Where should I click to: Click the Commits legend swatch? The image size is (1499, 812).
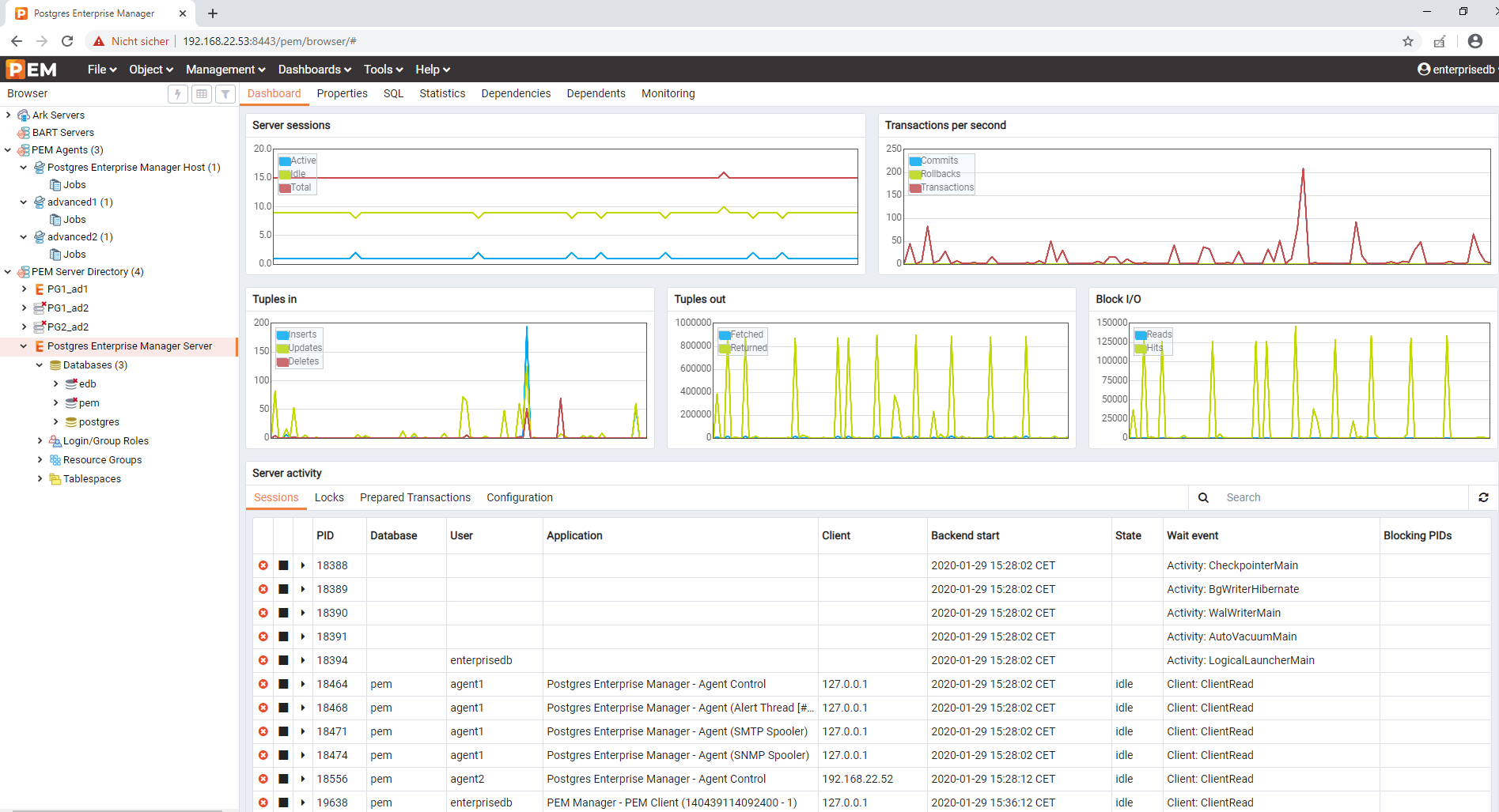(915, 161)
